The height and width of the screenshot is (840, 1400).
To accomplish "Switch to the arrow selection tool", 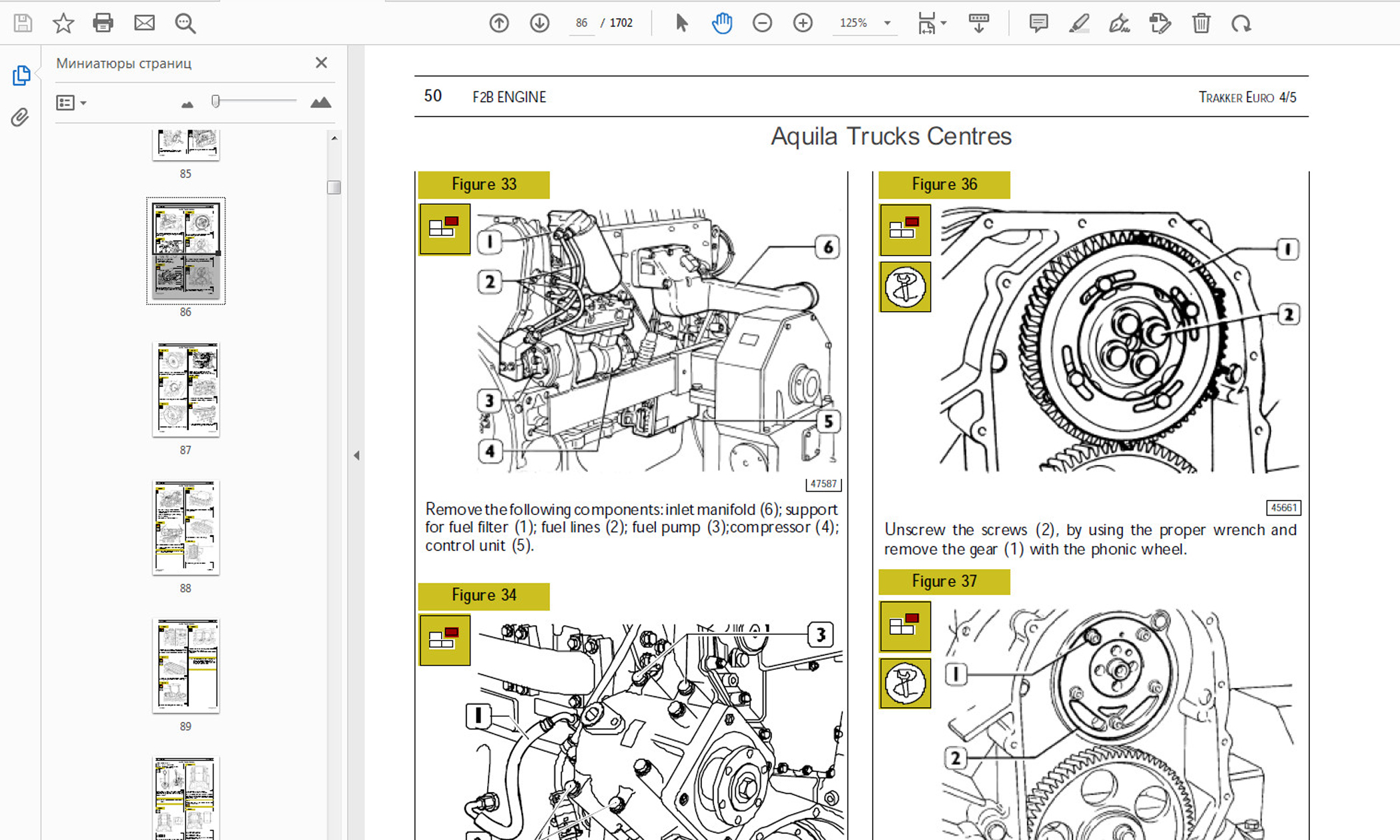I will coord(681,23).
